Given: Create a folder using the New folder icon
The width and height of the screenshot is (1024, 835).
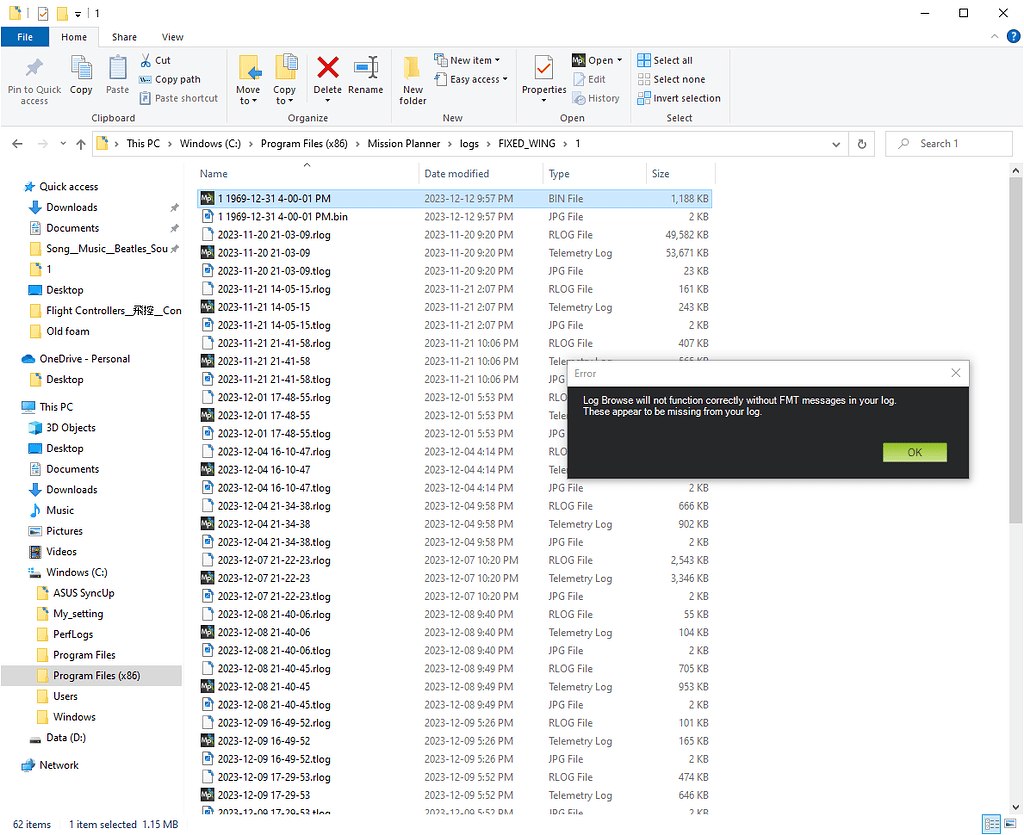Looking at the screenshot, I should pyautogui.click(x=412, y=78).
